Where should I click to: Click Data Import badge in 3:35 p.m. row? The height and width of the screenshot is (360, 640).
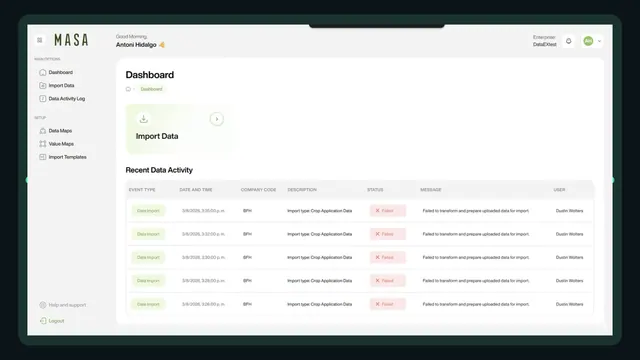coord(148,211)
